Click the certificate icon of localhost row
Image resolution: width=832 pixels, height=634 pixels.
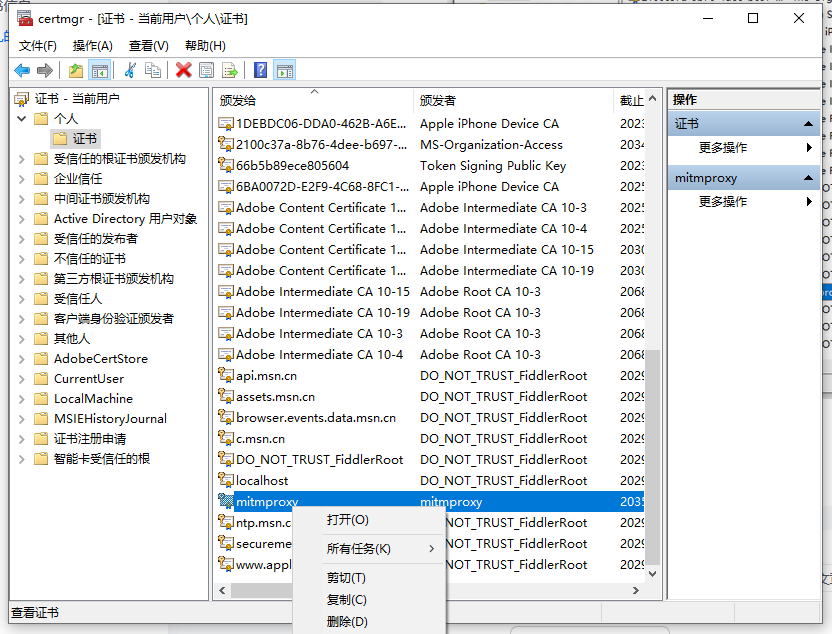tap(226, 480)
